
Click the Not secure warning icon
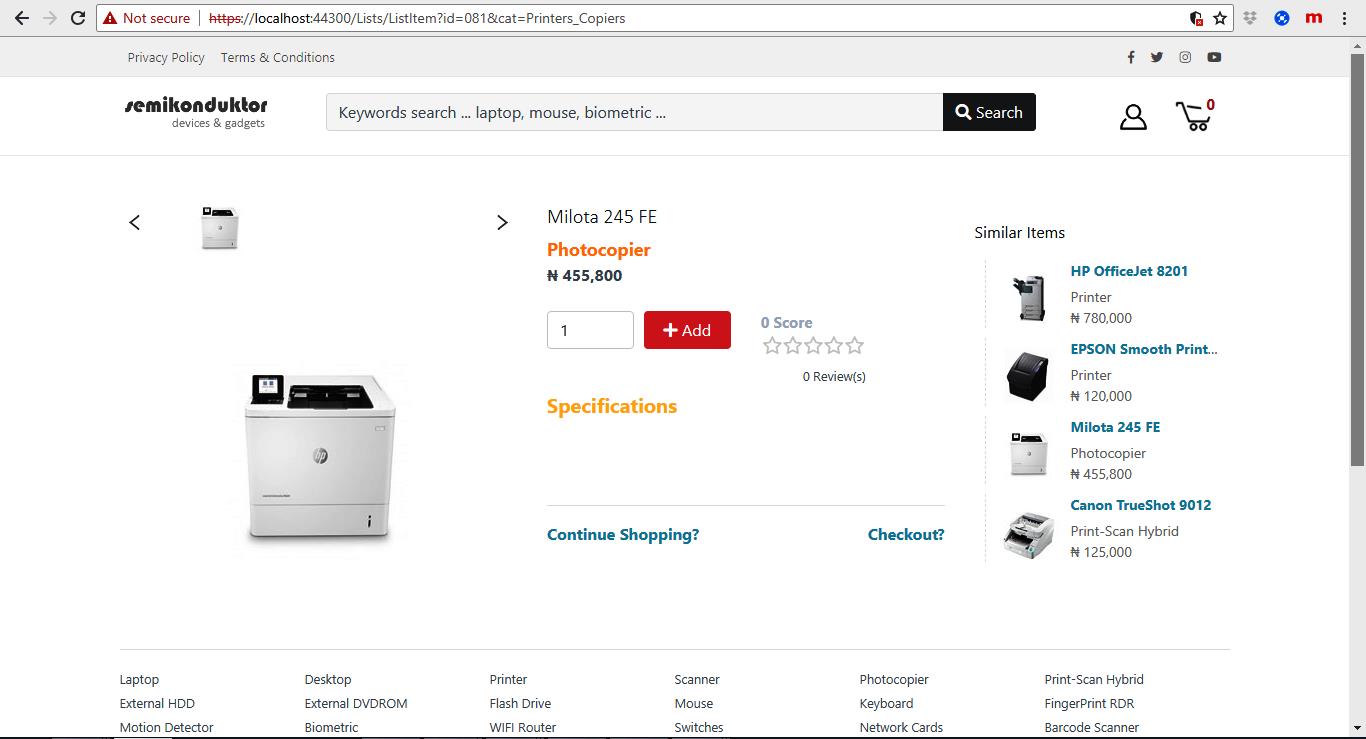pos(110,18)
